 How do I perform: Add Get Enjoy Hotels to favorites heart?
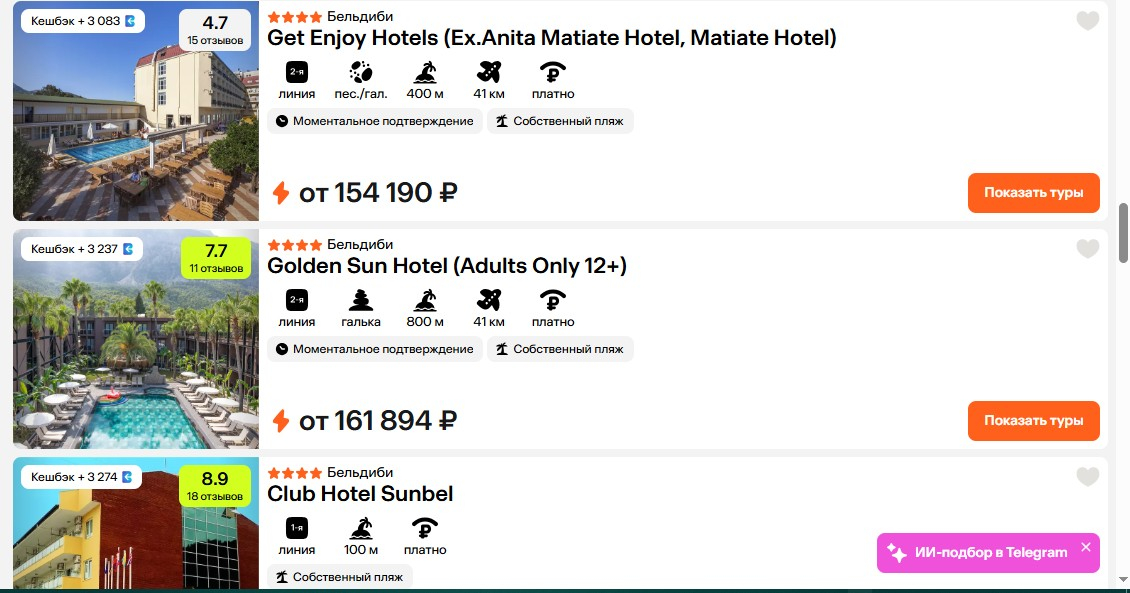click(x=1087, y=21)
